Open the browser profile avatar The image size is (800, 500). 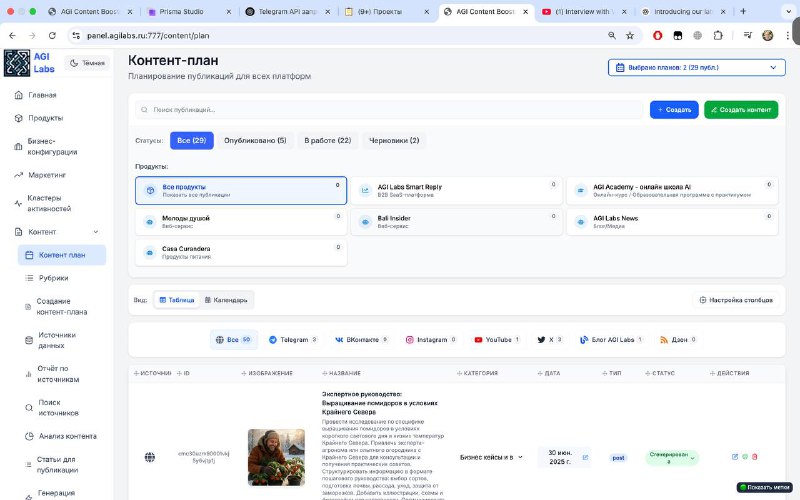767,35
